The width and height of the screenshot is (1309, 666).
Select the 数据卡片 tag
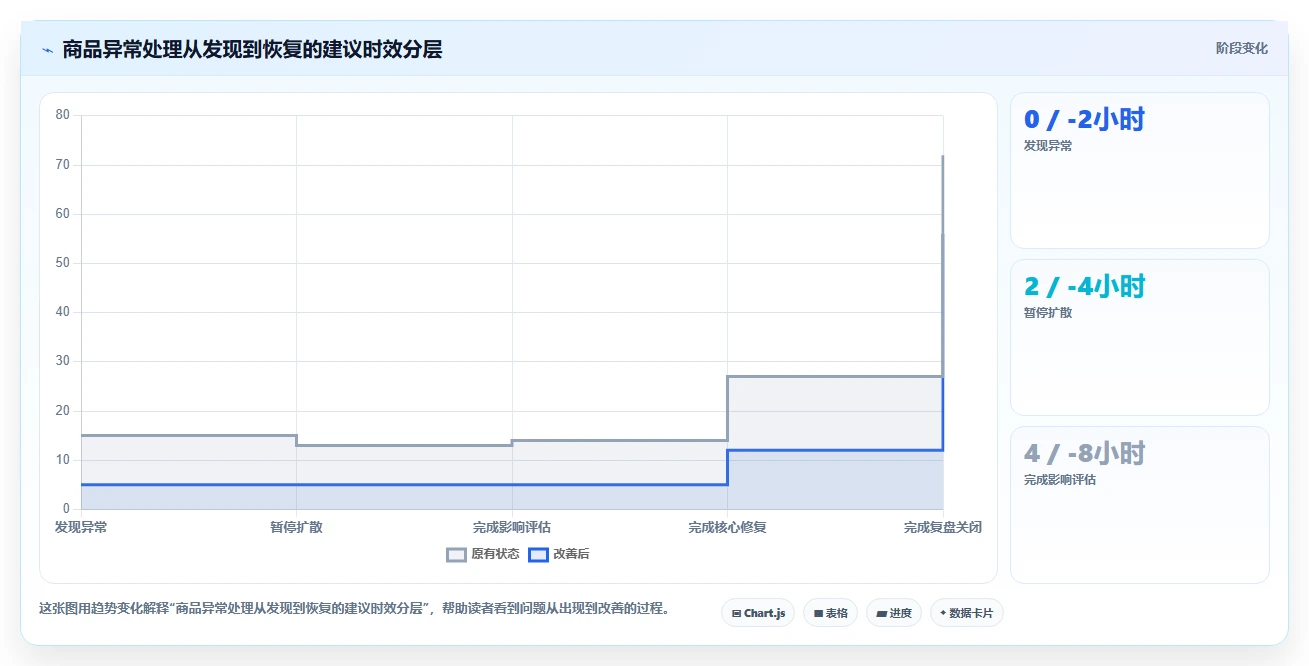click(966, 613)
